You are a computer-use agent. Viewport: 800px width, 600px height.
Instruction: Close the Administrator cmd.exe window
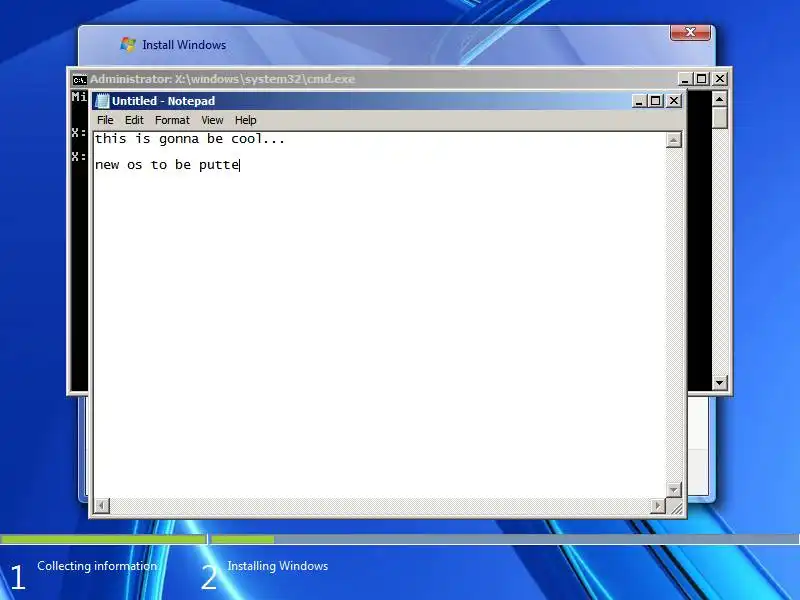point(720,79)
